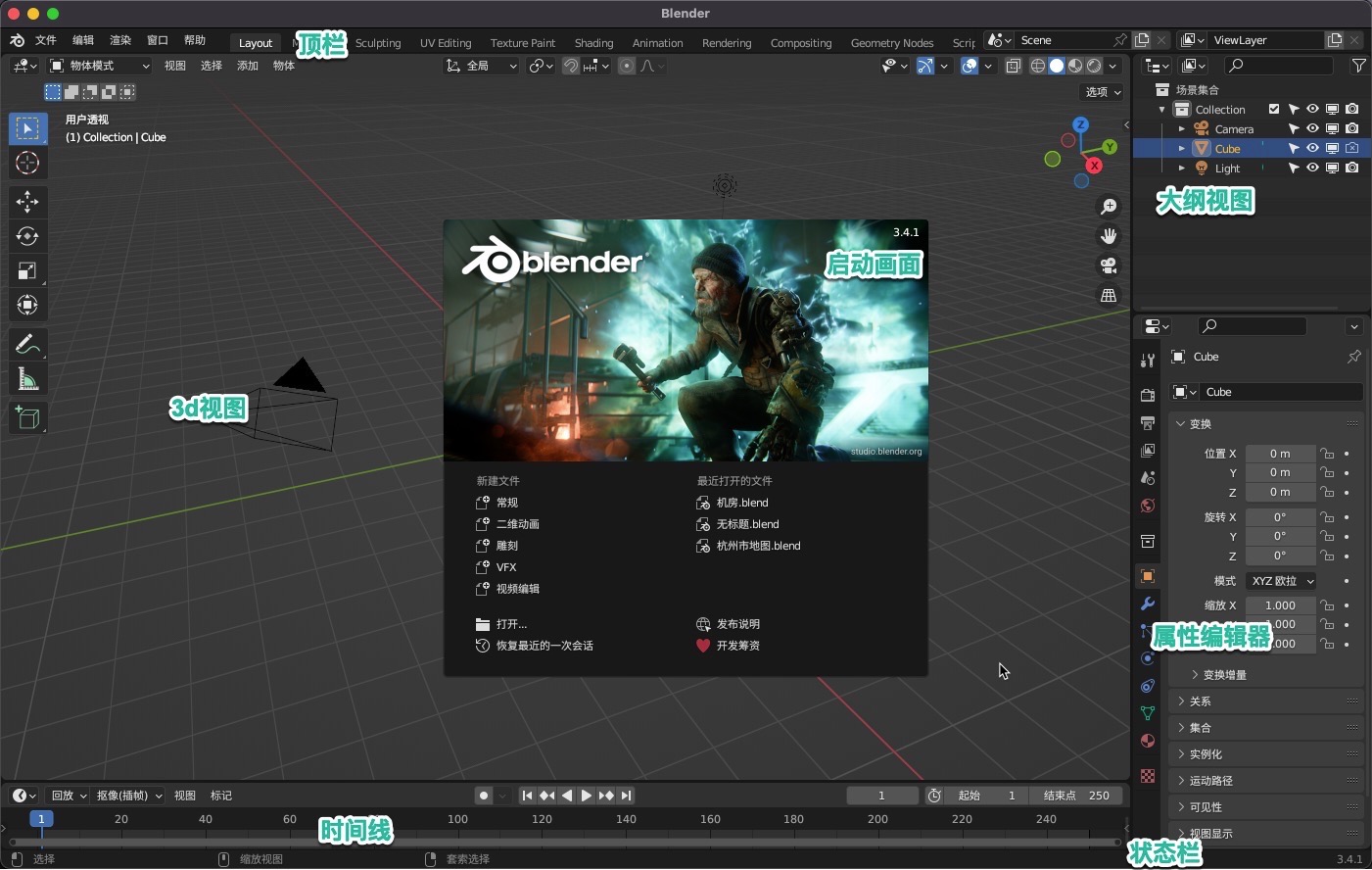
Task: Toggle proportional editing in the header
Action: coord(627,66)
